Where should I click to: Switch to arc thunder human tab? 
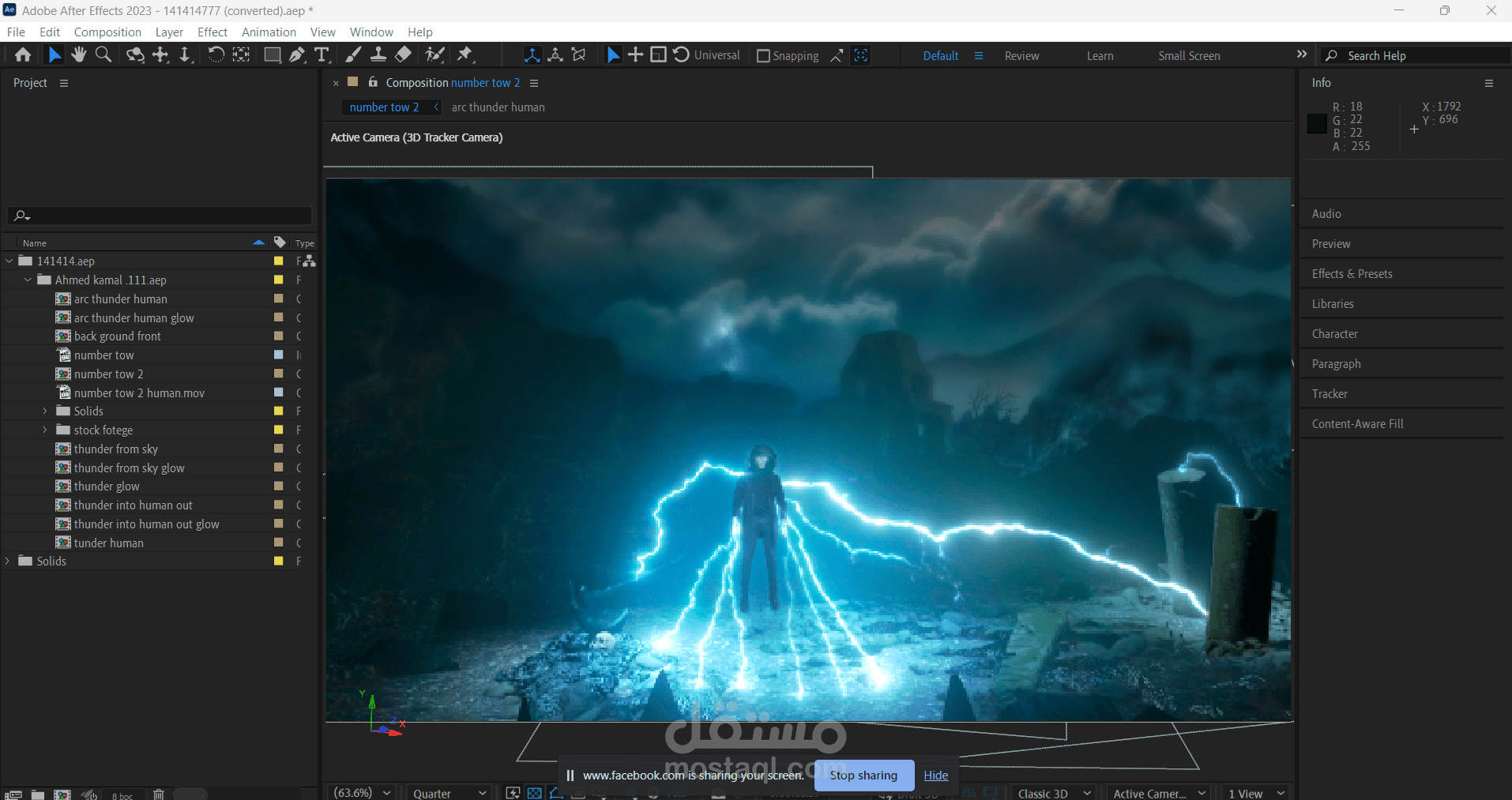click(498, 107)
